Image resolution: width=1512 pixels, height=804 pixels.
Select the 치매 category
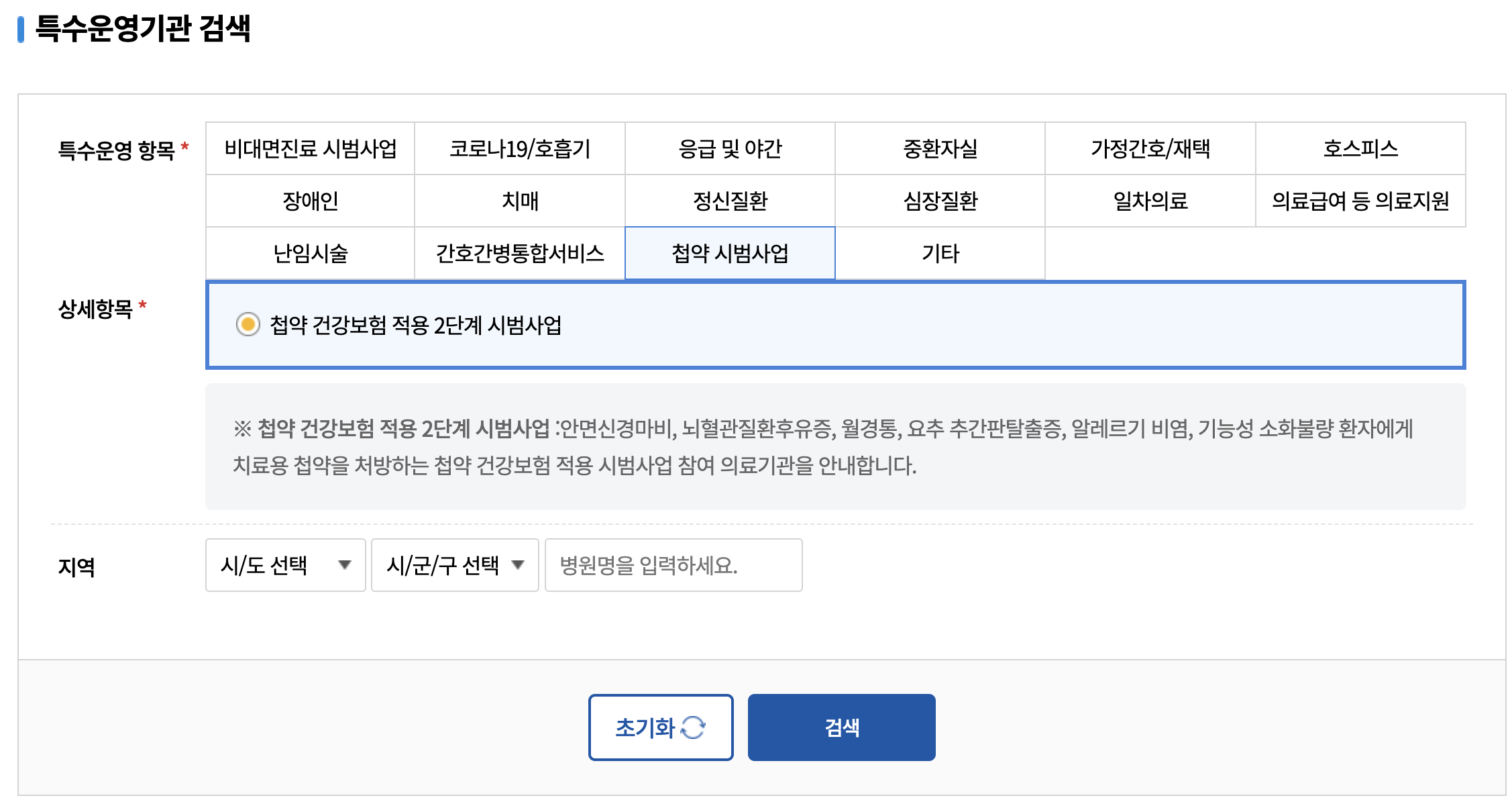click(521, 201)
